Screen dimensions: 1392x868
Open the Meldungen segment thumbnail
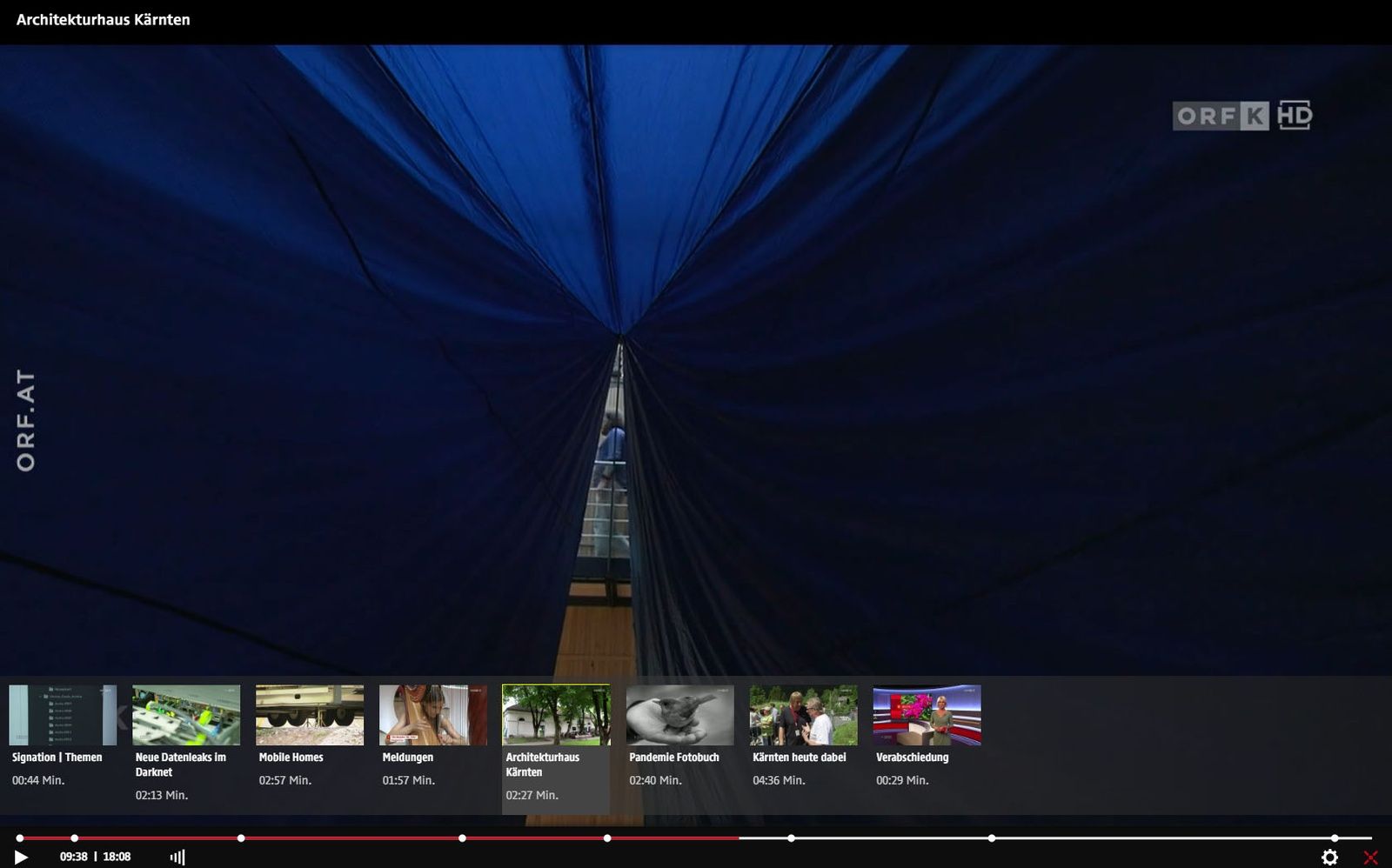tap(433, 715)
